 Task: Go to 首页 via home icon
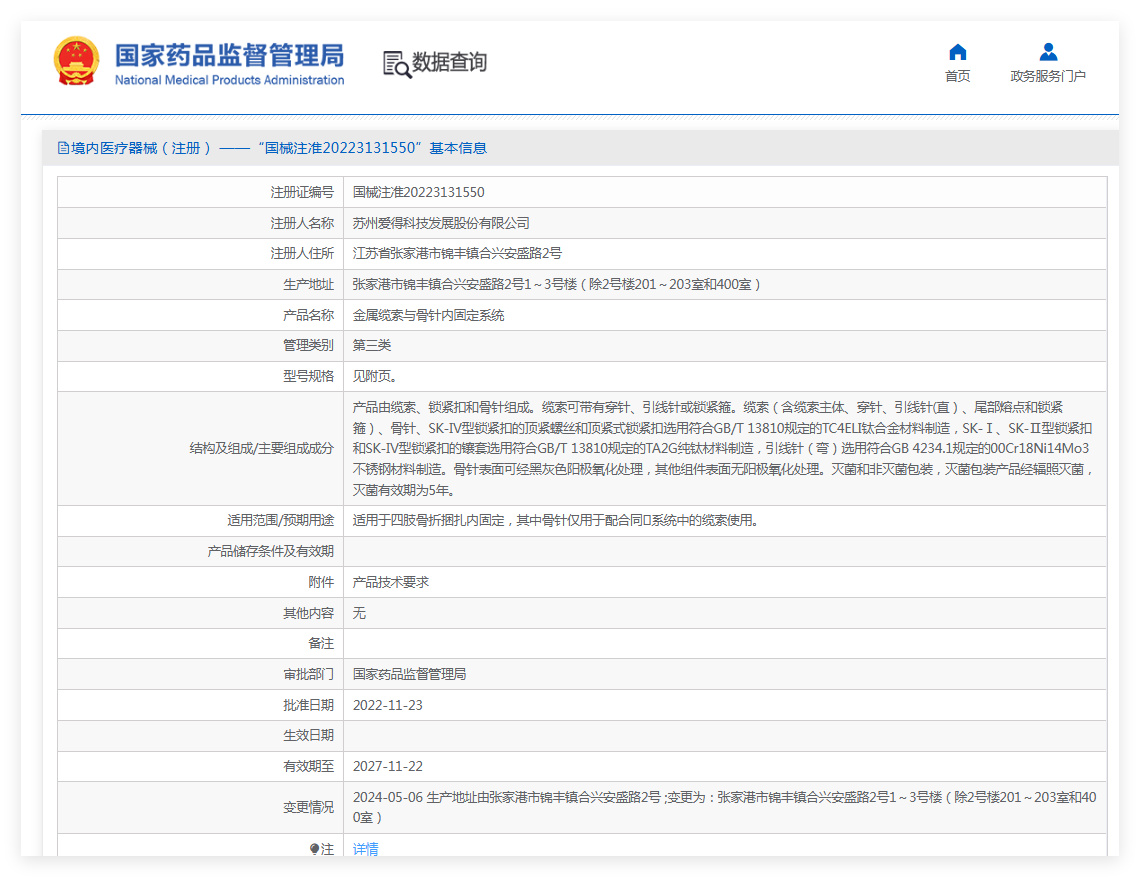tap(958, 52)
